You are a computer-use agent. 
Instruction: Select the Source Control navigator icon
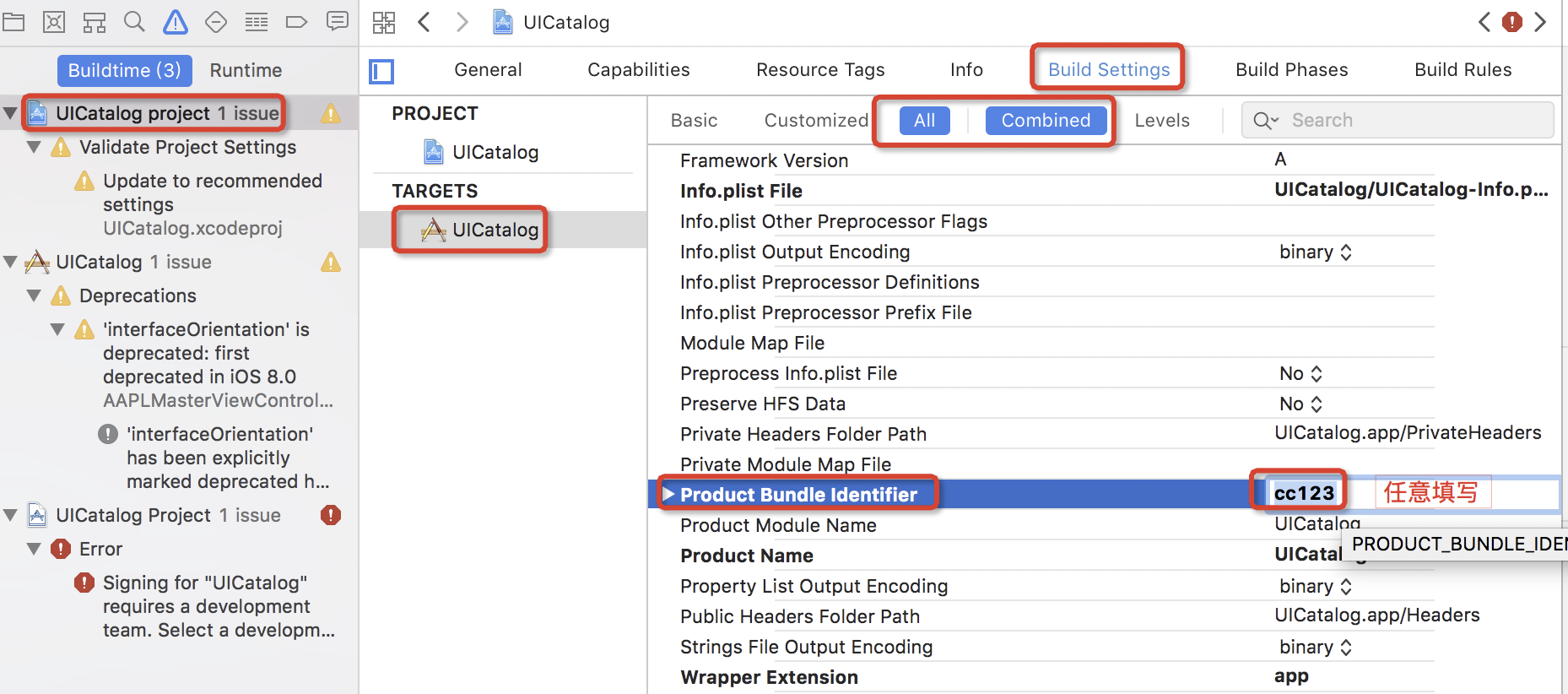(54, 22)
